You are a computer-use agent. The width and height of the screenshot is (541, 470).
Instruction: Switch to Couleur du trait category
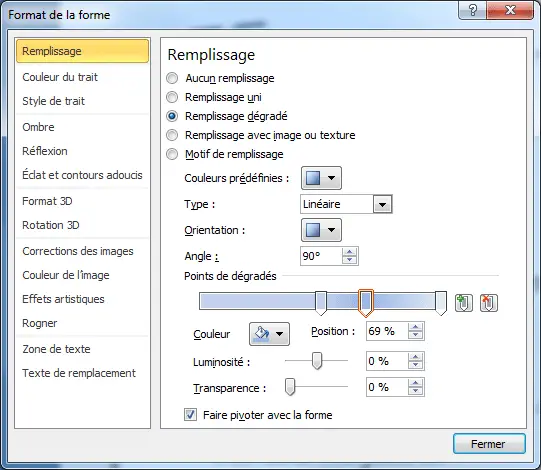tap(82, 77)
